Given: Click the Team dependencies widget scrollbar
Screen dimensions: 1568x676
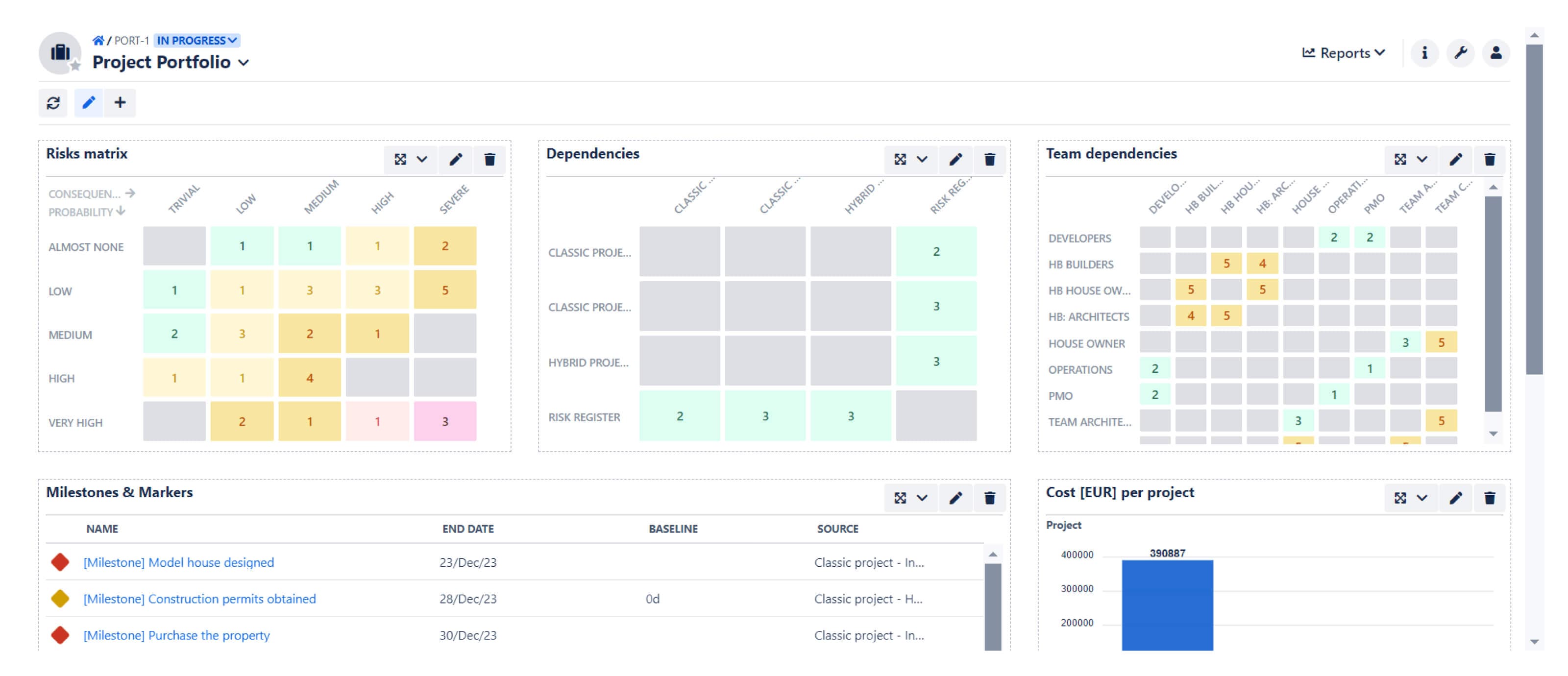Looking at the screenshot, I should [x=1493, y=304].
